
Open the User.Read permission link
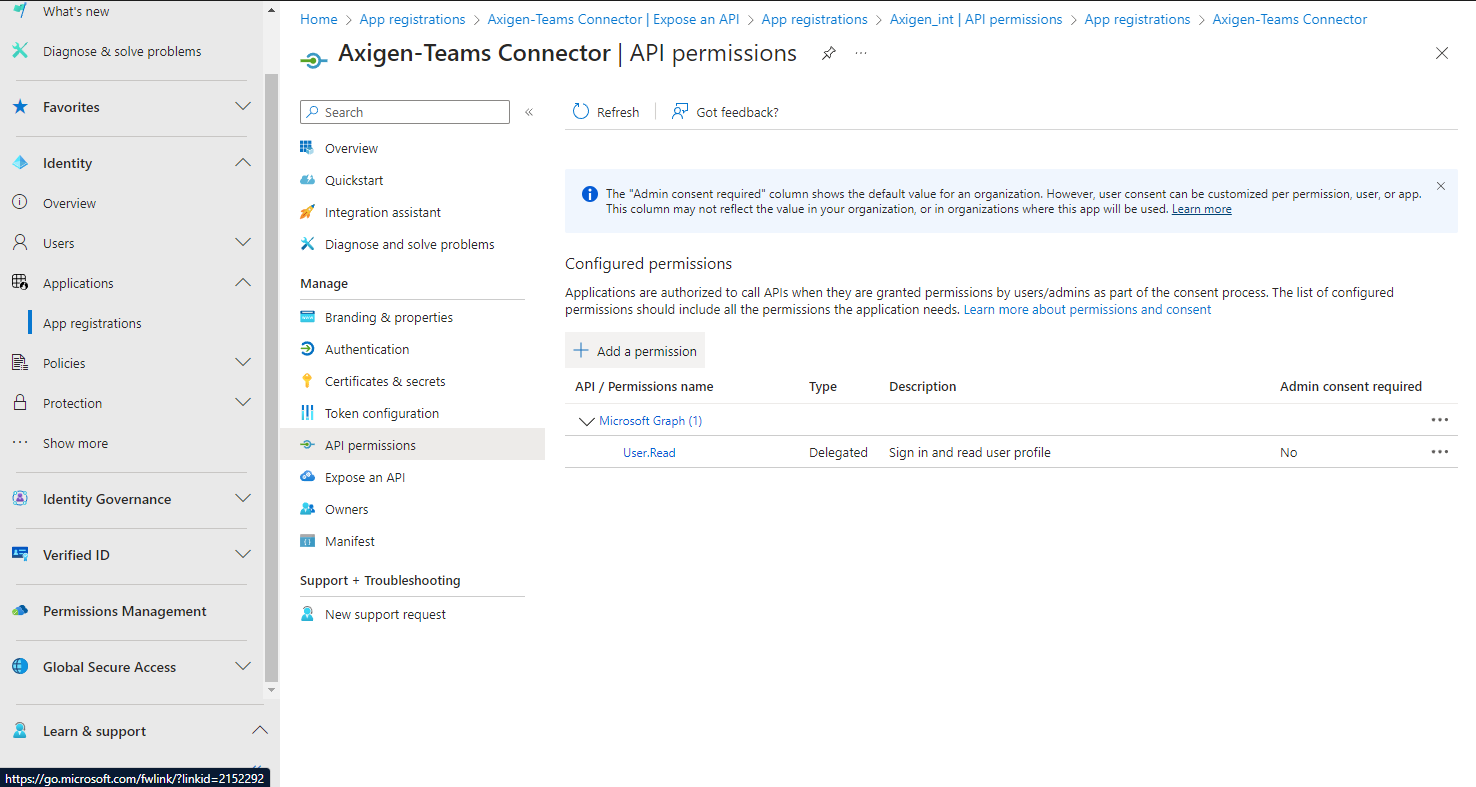pos(649,453)
